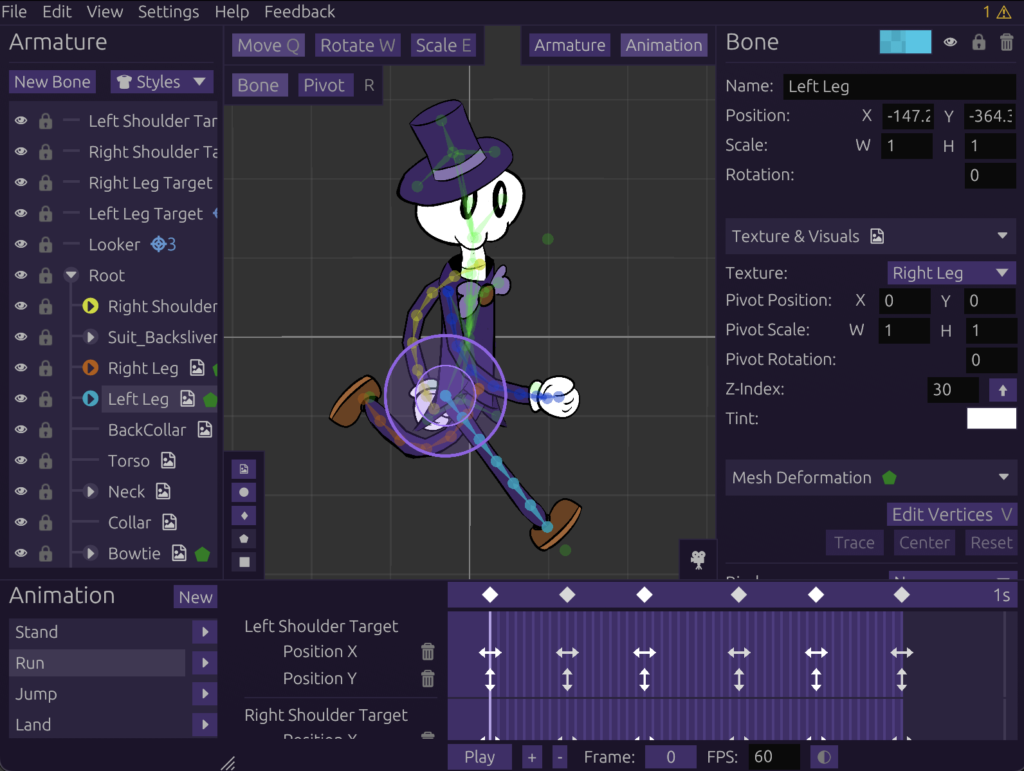
Task: Click green mesh pentagon on Bowtie row
Action: (202, 554)
